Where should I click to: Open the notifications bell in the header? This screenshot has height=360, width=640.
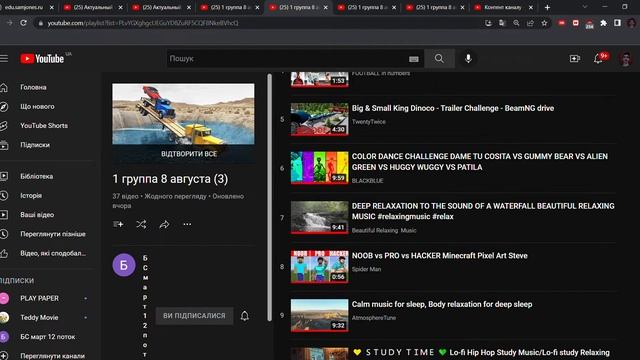click(x=599, y=58)
